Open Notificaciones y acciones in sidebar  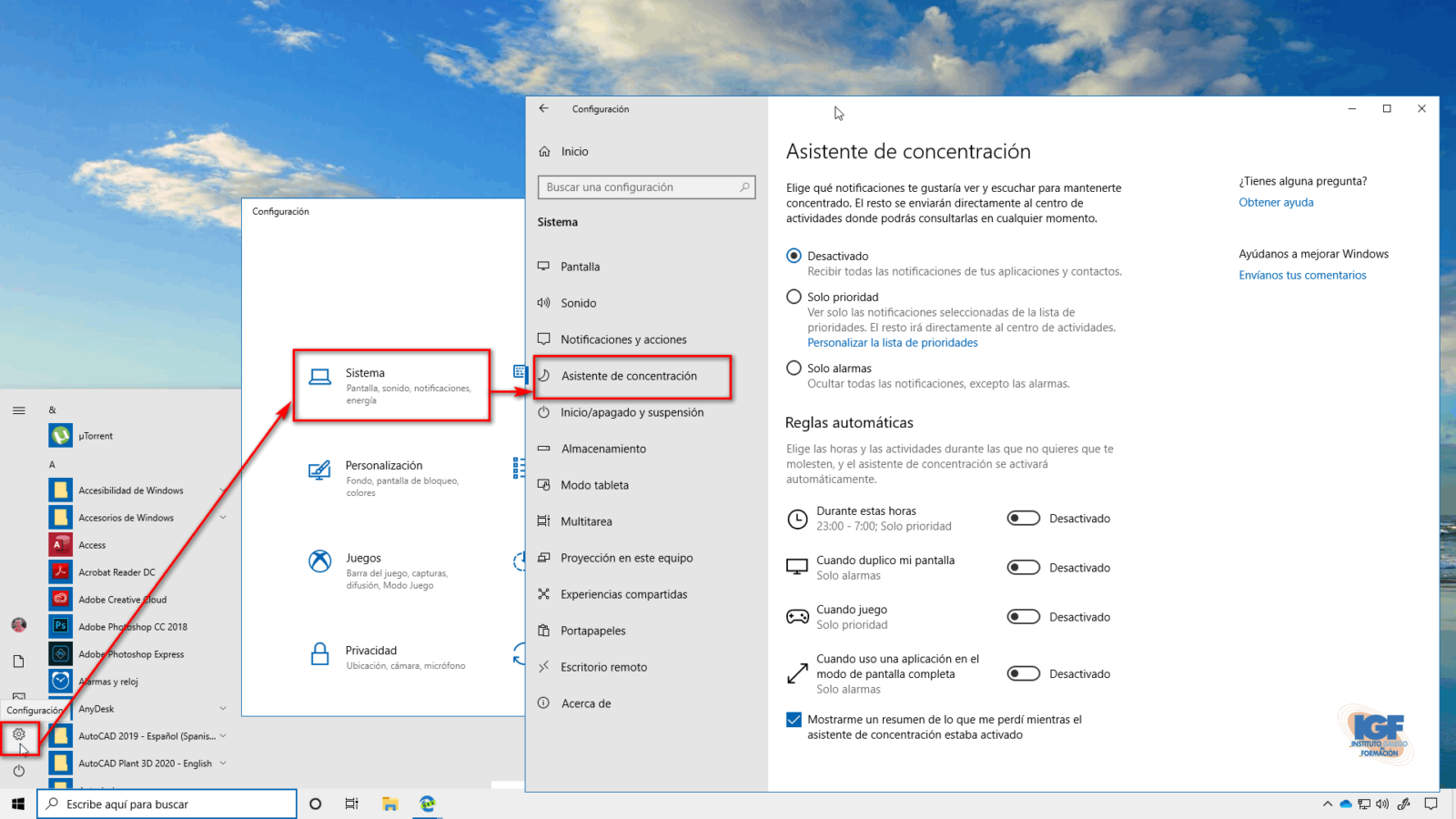click(623, 339)
